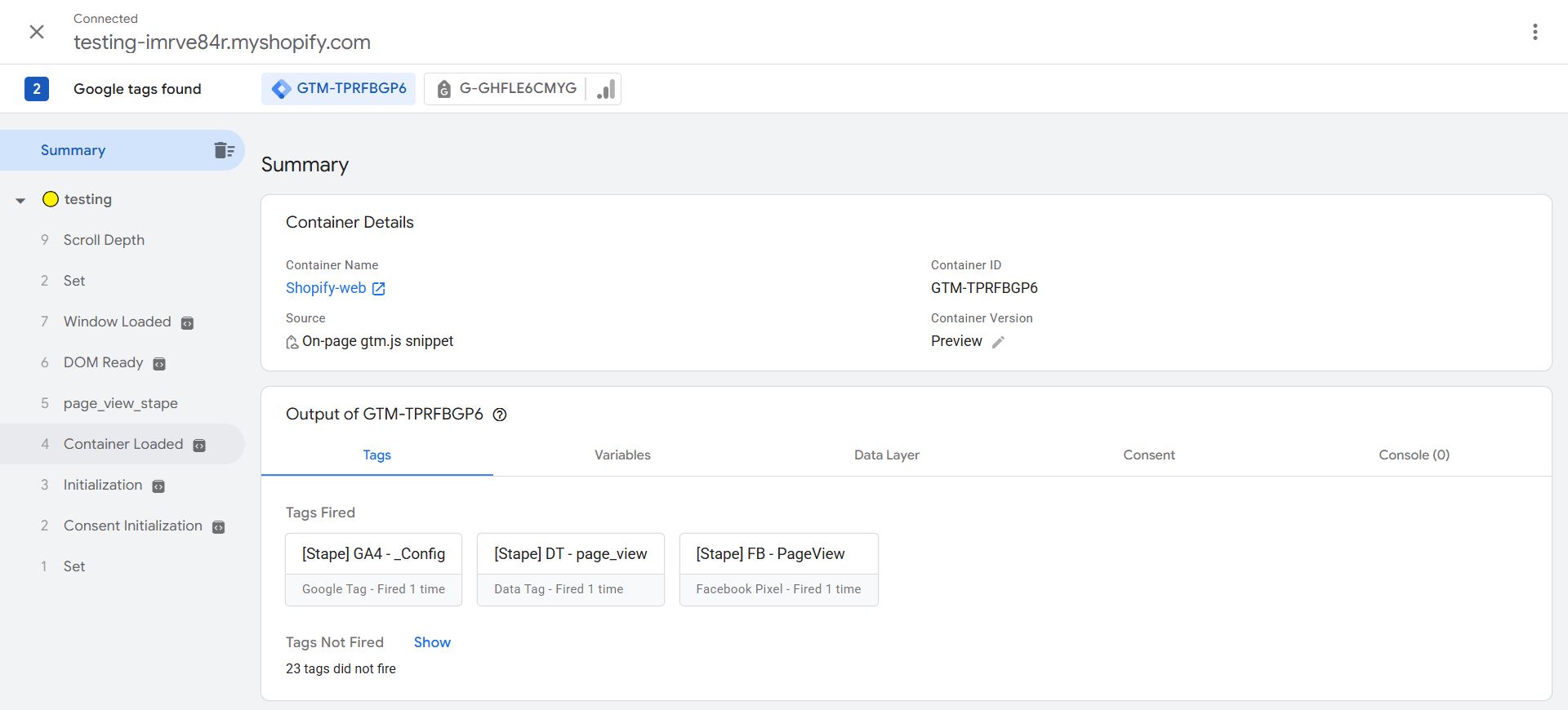
Task: Open the [Stape] DT - page_view tag card
Action: pyautogui.click(x=571, y=570)
